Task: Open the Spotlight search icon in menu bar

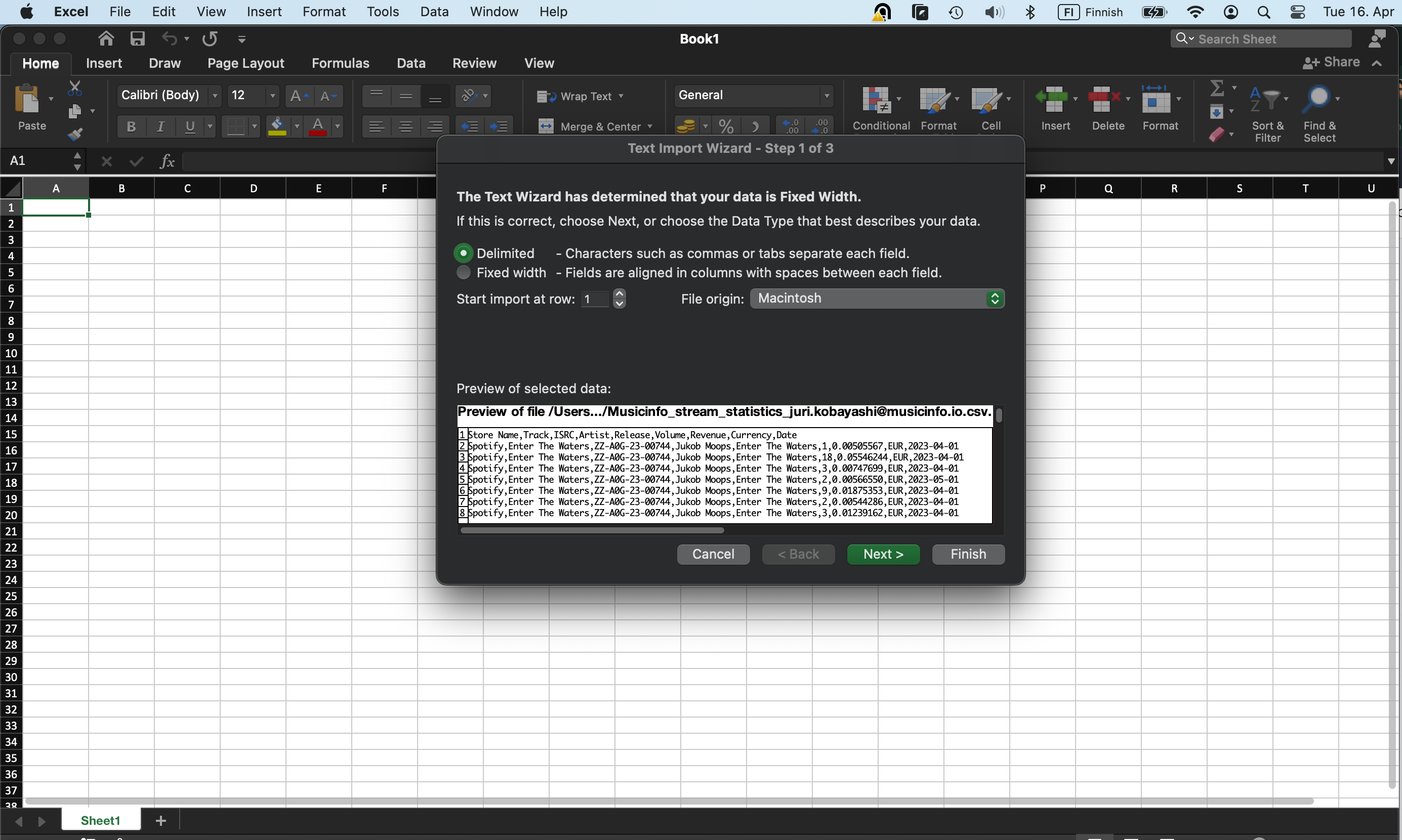Action: coord(1263,12)
